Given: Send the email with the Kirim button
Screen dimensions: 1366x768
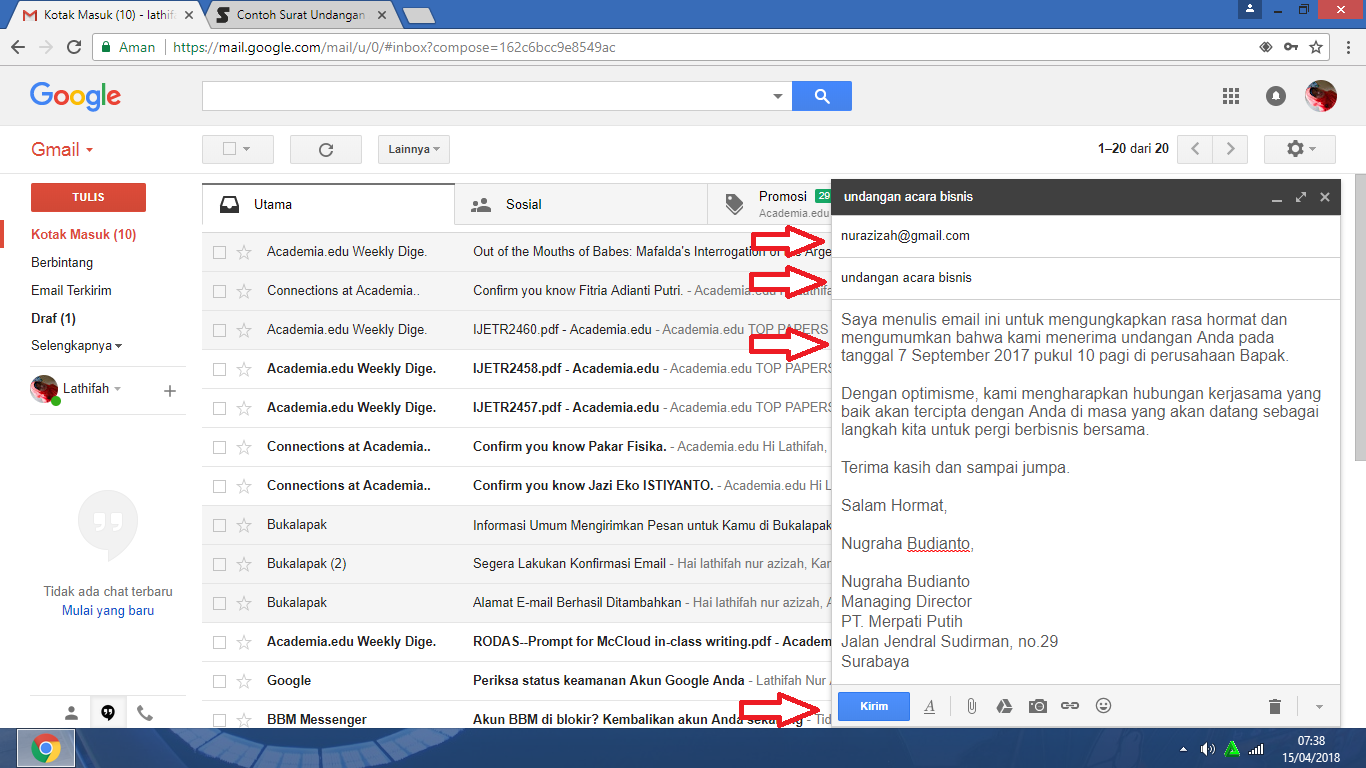Looking at the screenshot, I should point(873,705).
